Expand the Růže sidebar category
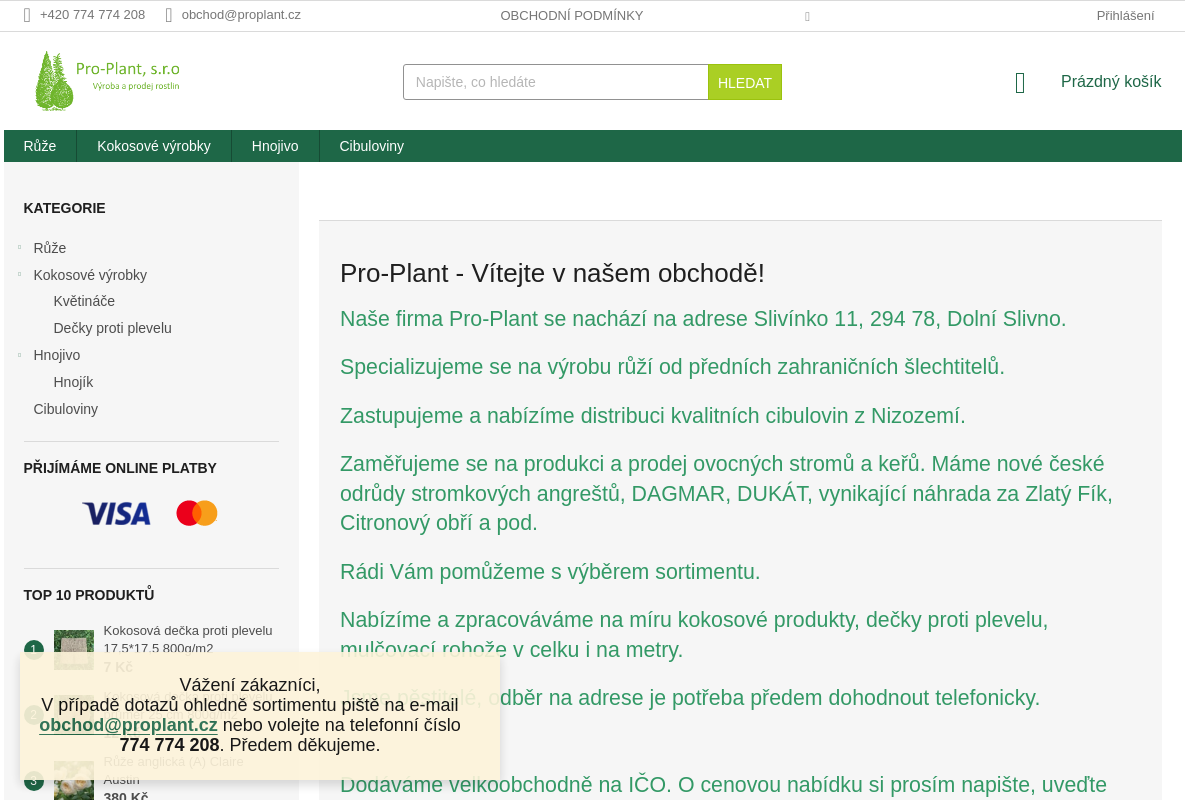Viewport: 1200px width, 800px height. tap(20, 248)
